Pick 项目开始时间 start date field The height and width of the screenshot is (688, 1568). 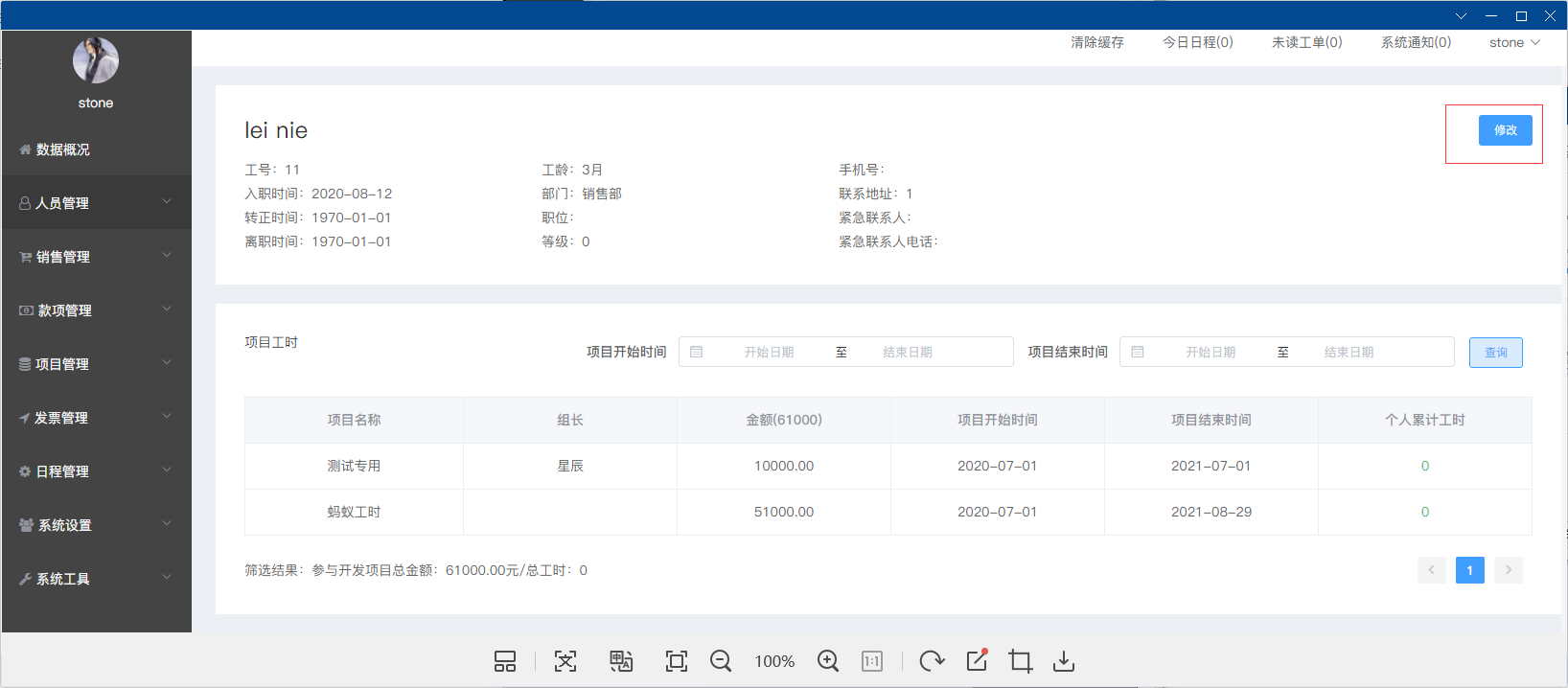click(x=769, y=353)
